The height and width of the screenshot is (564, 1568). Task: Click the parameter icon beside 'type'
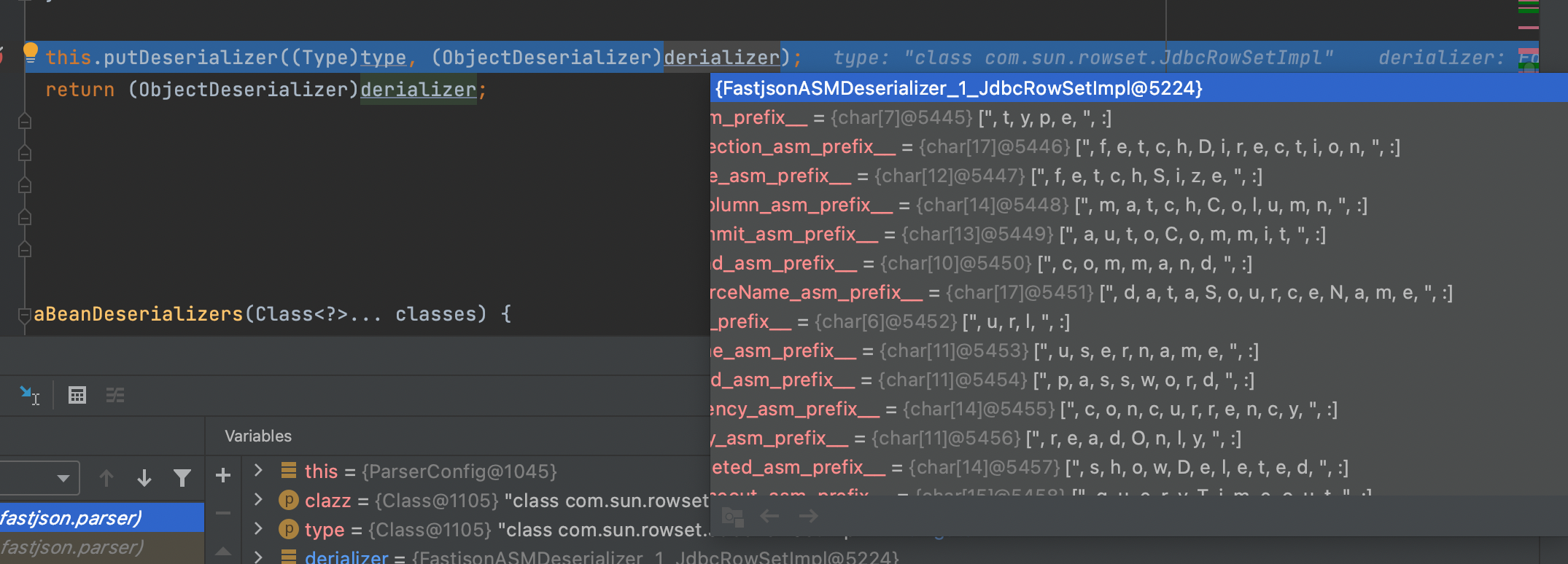tap(289, 529)
